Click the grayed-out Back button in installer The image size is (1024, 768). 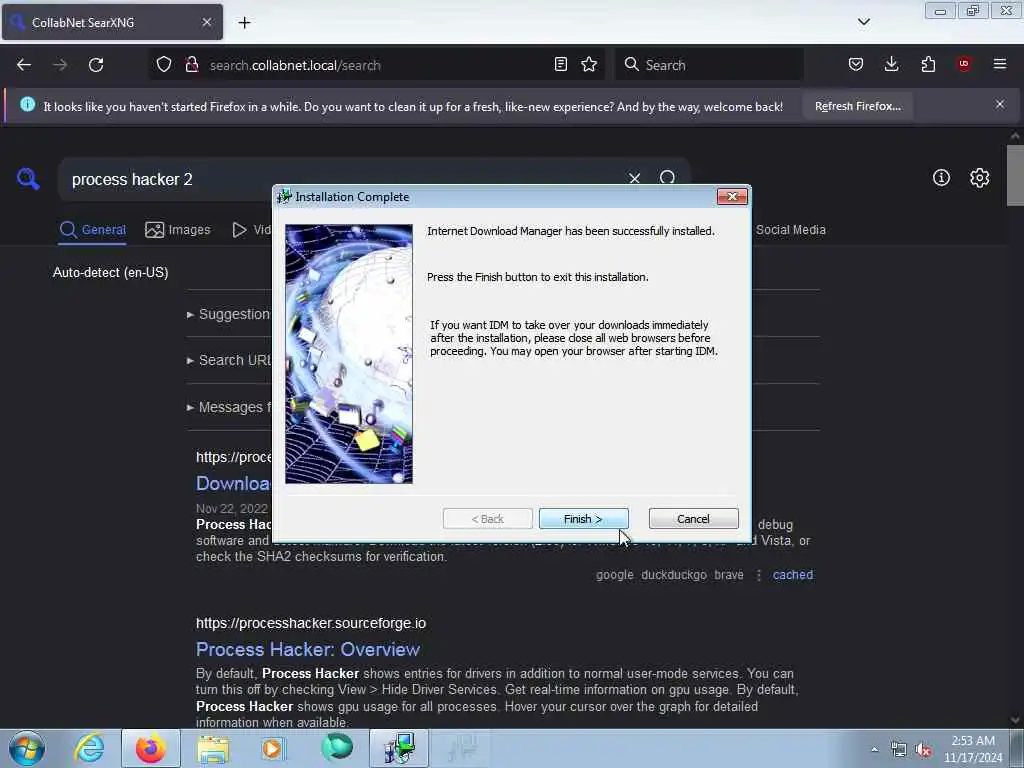(x=487, y=519)
